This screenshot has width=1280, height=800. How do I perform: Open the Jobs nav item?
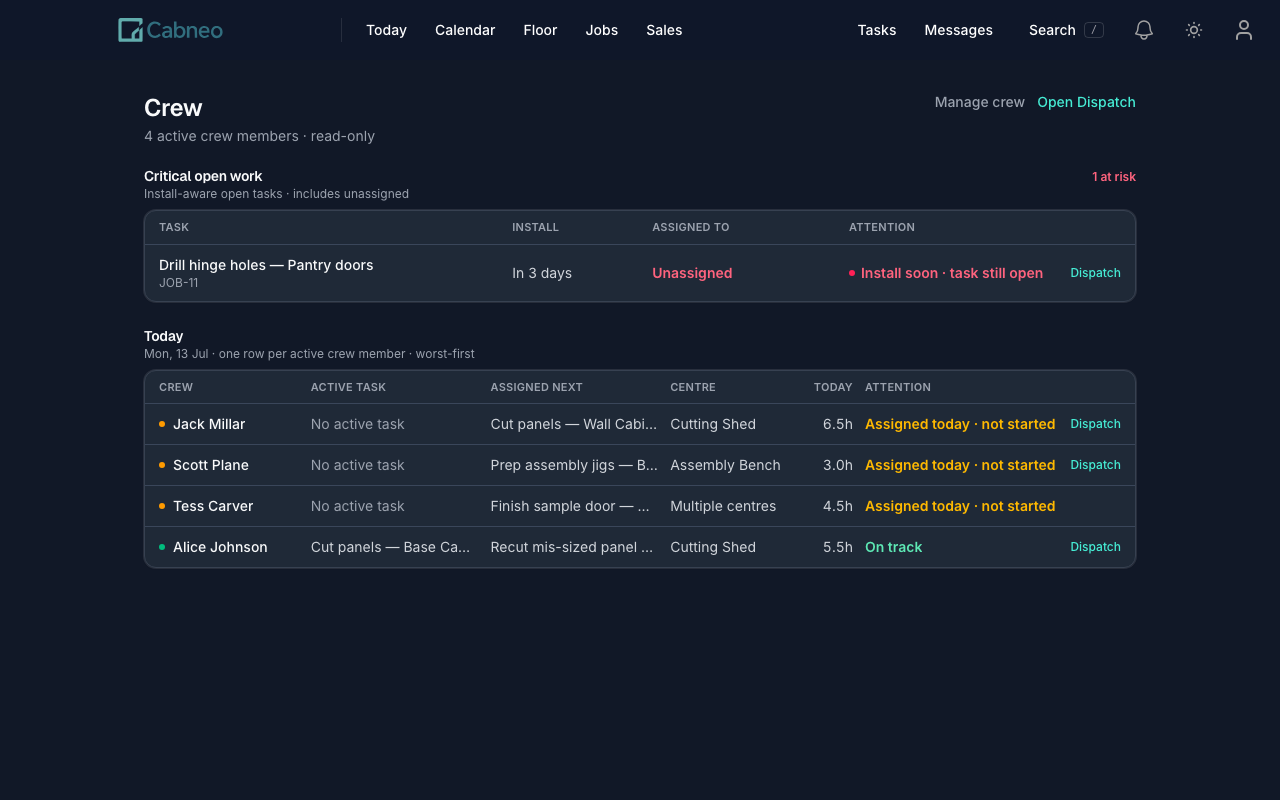click(x=602, y=30)
